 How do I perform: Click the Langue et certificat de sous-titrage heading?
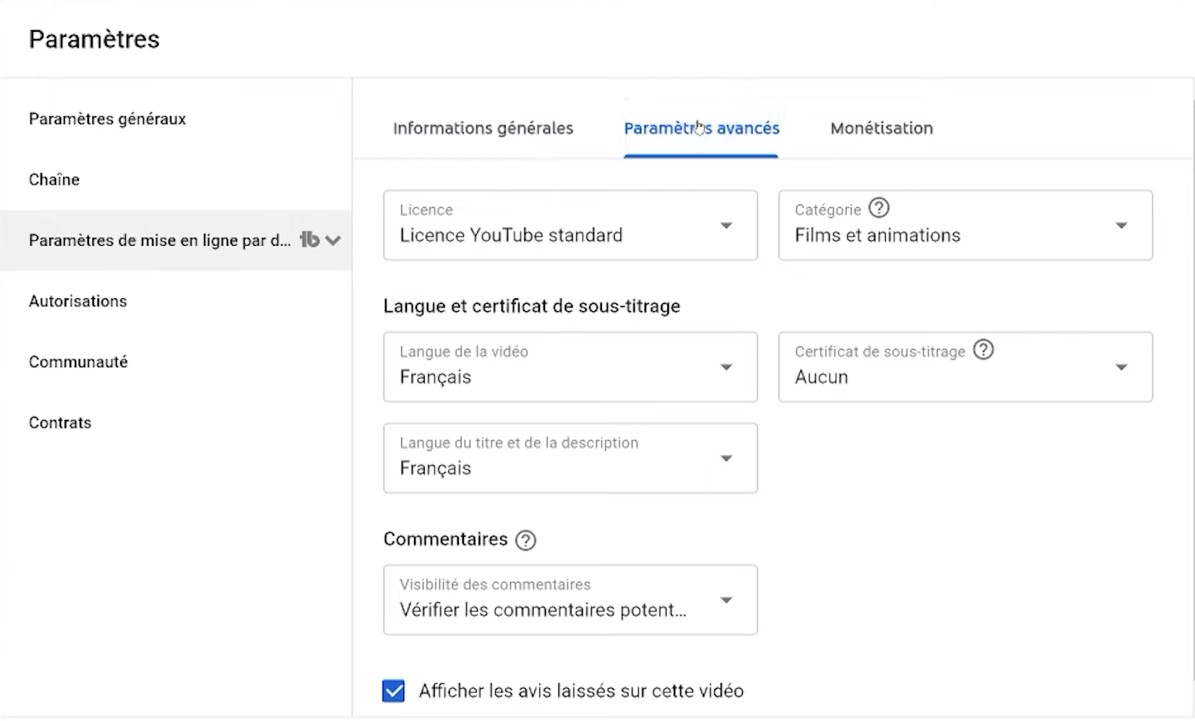point(532,306)
